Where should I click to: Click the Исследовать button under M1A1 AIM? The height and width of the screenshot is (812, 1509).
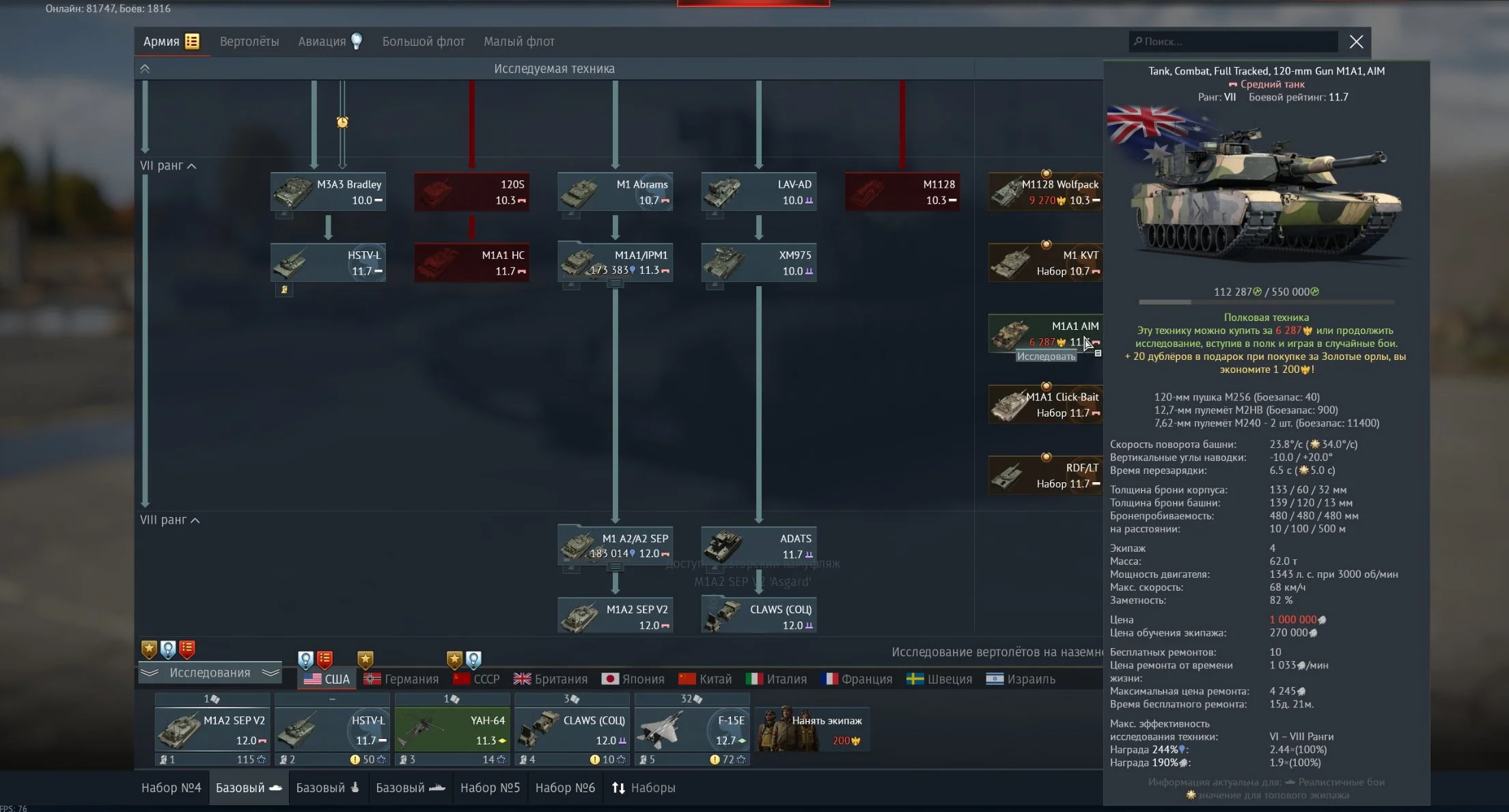[1045, 356]
